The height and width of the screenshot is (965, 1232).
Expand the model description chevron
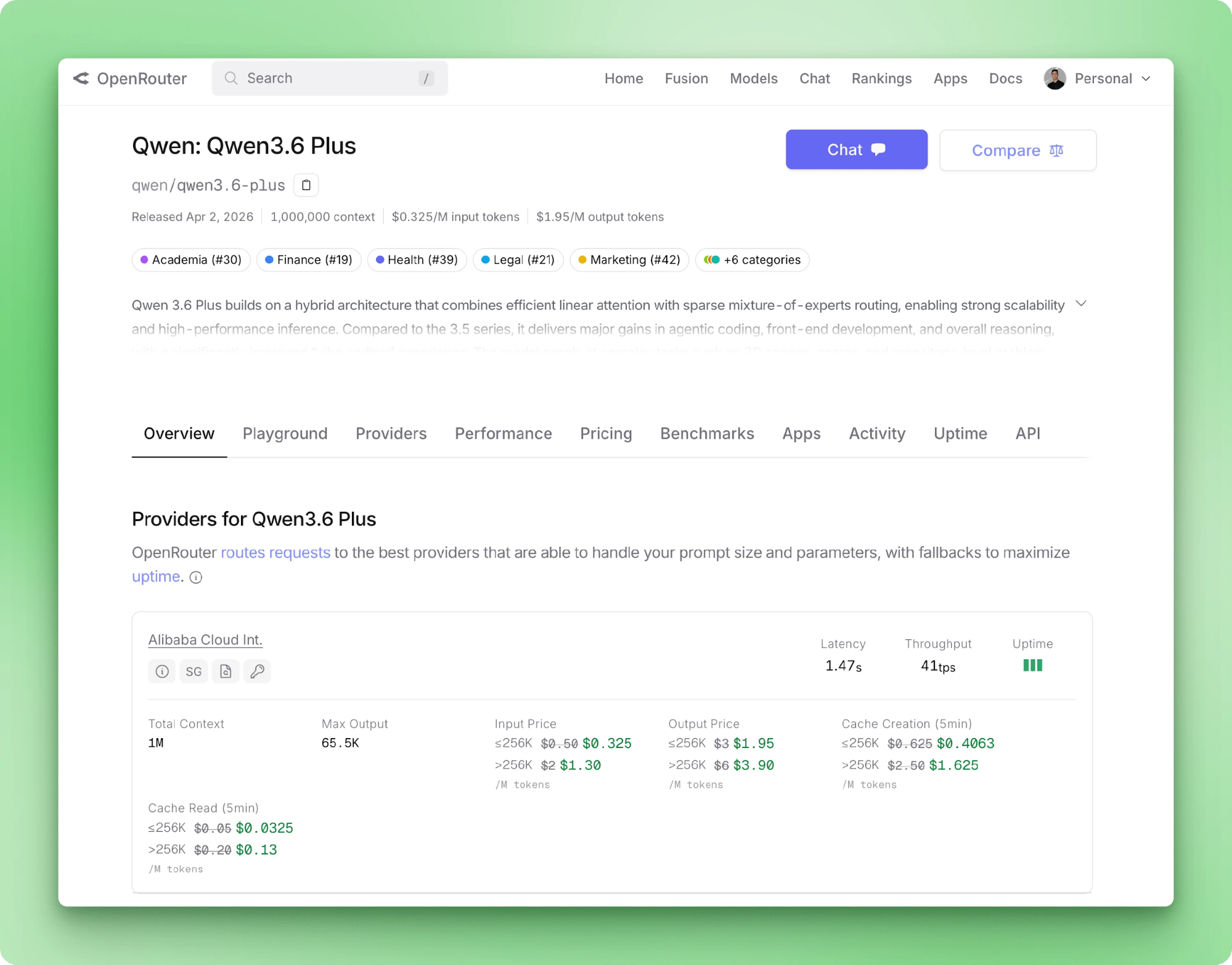[1082, 303]
